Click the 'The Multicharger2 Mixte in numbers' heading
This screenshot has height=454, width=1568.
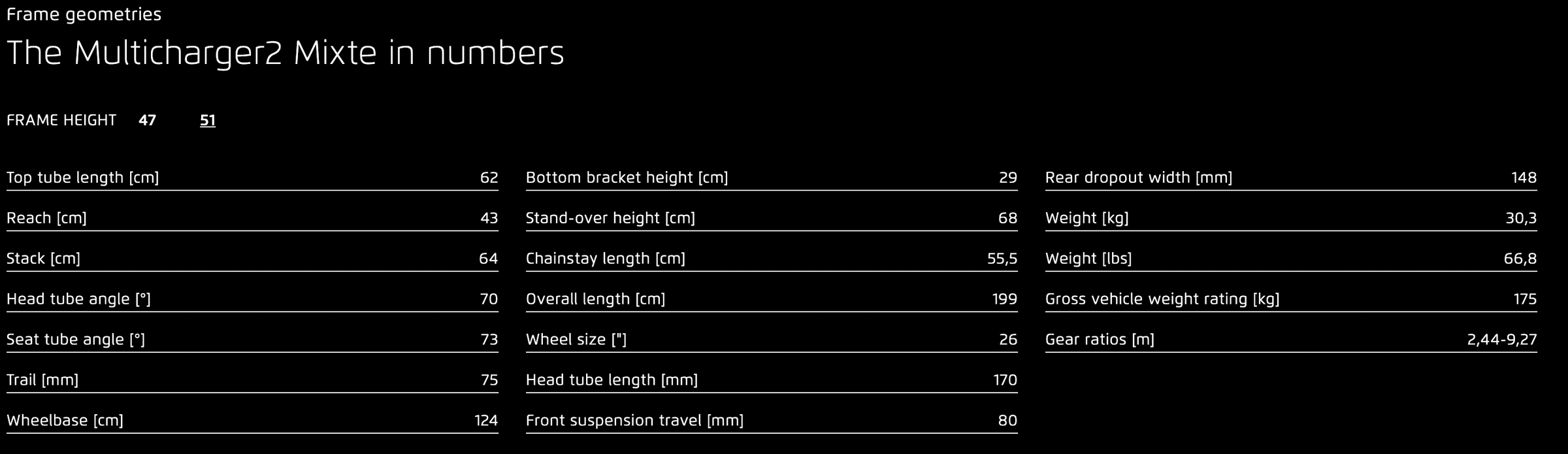[x=286, y=53]
